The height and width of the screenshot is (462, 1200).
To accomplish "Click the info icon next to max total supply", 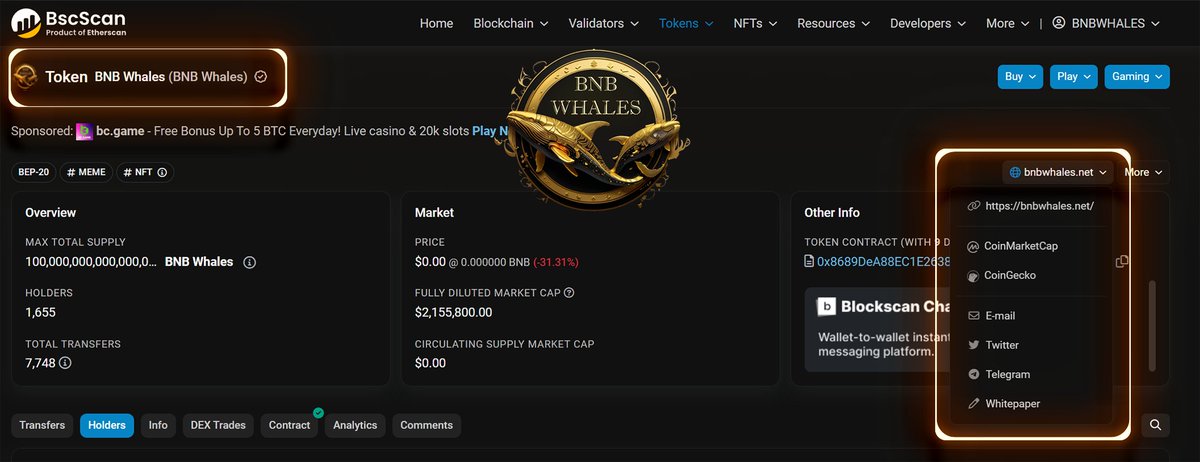I will click(x=250, y=262).
